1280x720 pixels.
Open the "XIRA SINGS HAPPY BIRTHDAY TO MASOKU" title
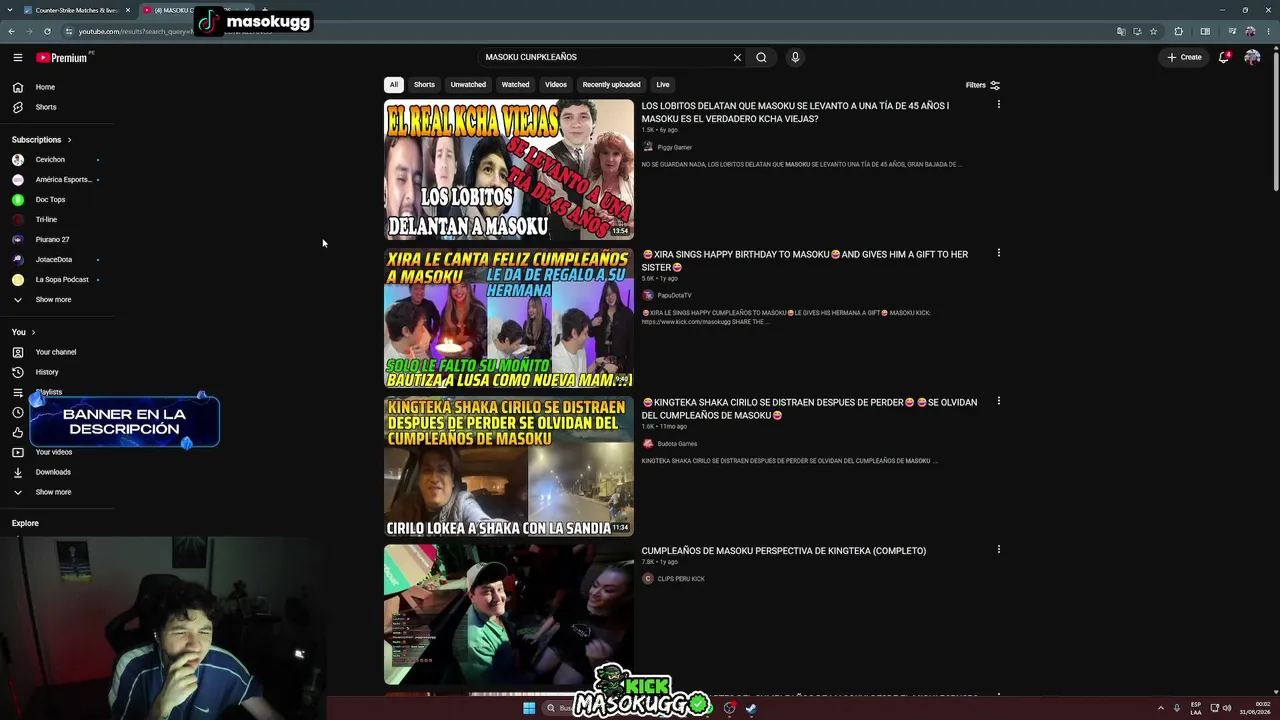pos(805,261)
